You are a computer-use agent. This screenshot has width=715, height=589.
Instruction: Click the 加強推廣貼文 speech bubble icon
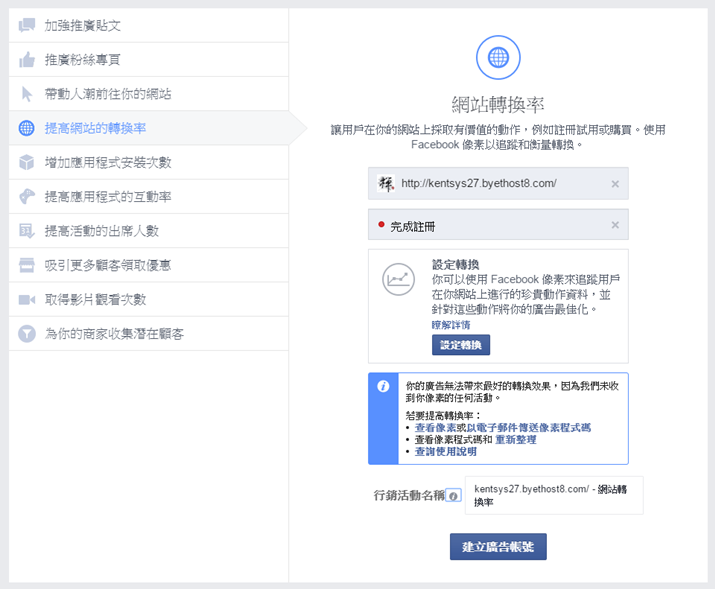(27, 25)
